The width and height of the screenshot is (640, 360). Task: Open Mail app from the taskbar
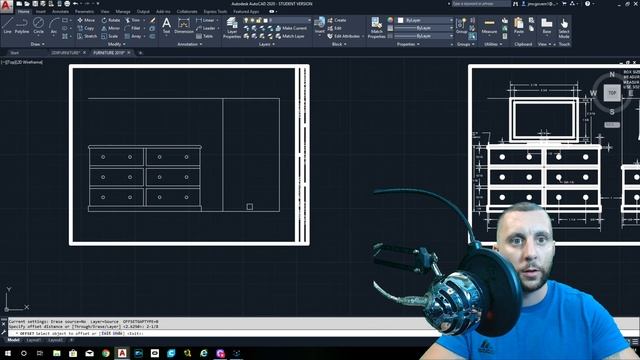(x=89, y=353)
